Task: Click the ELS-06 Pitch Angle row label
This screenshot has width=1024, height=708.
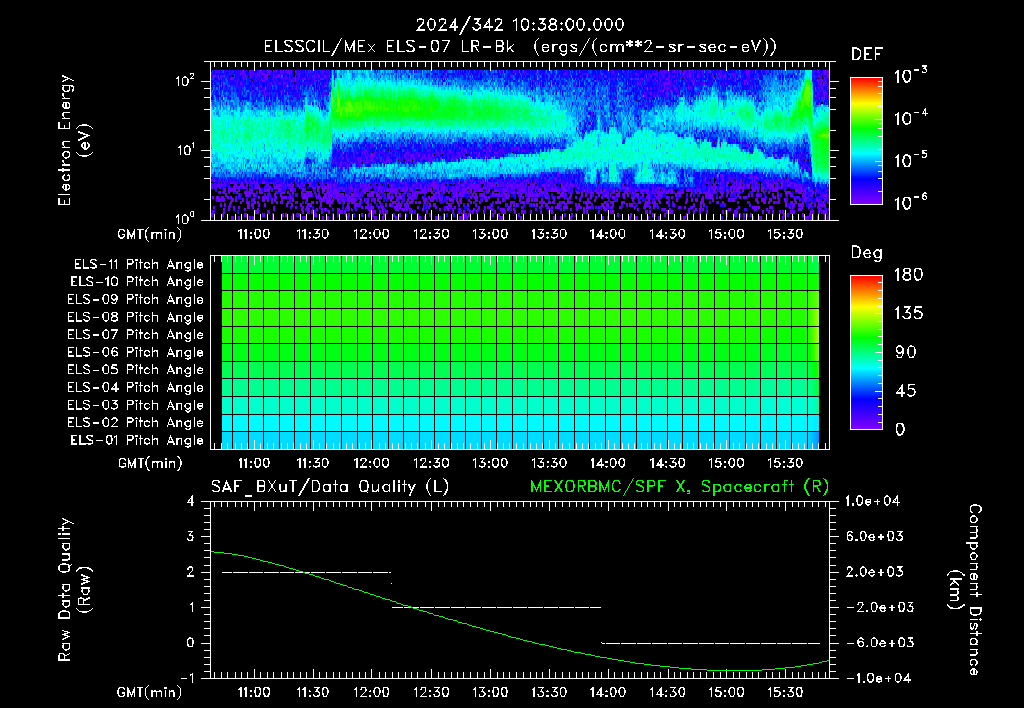Action: tap(136, 352)
